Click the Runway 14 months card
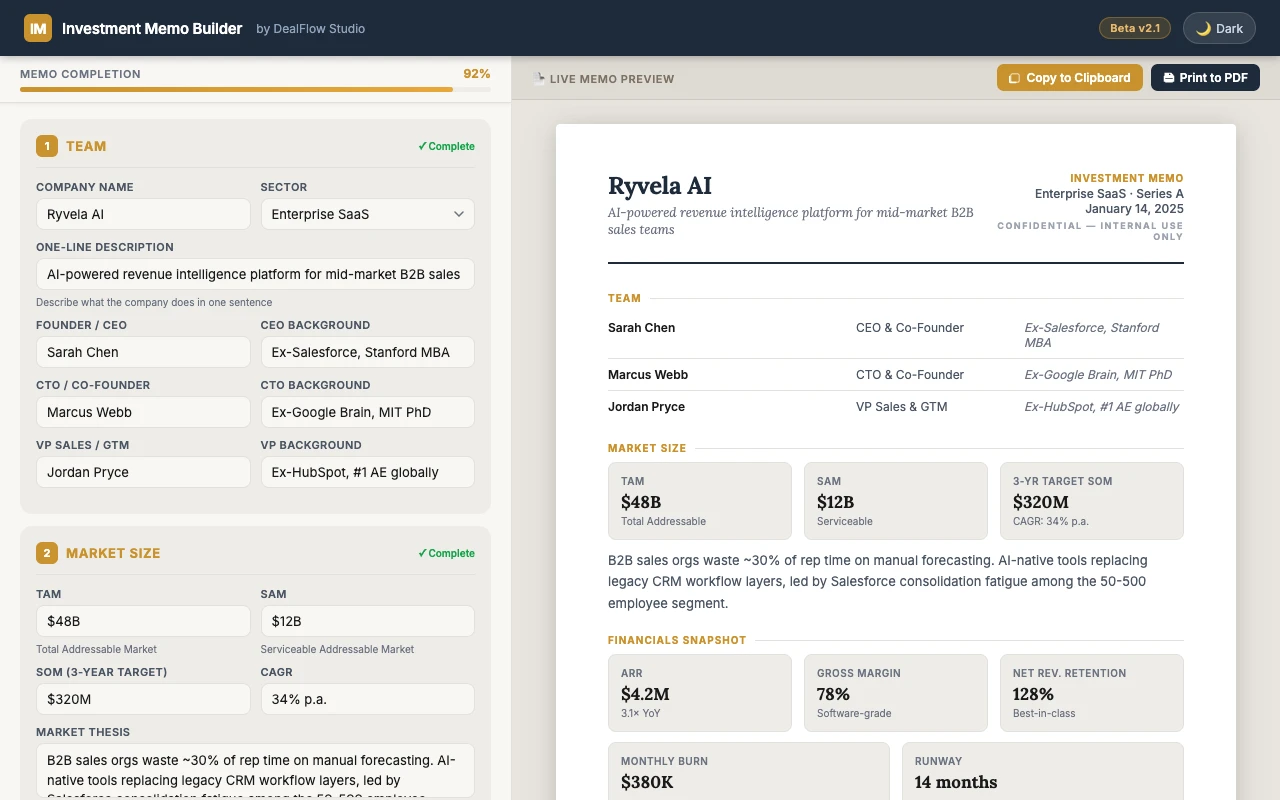This screenshot has width=1280, height=800. coord(1043,771)
